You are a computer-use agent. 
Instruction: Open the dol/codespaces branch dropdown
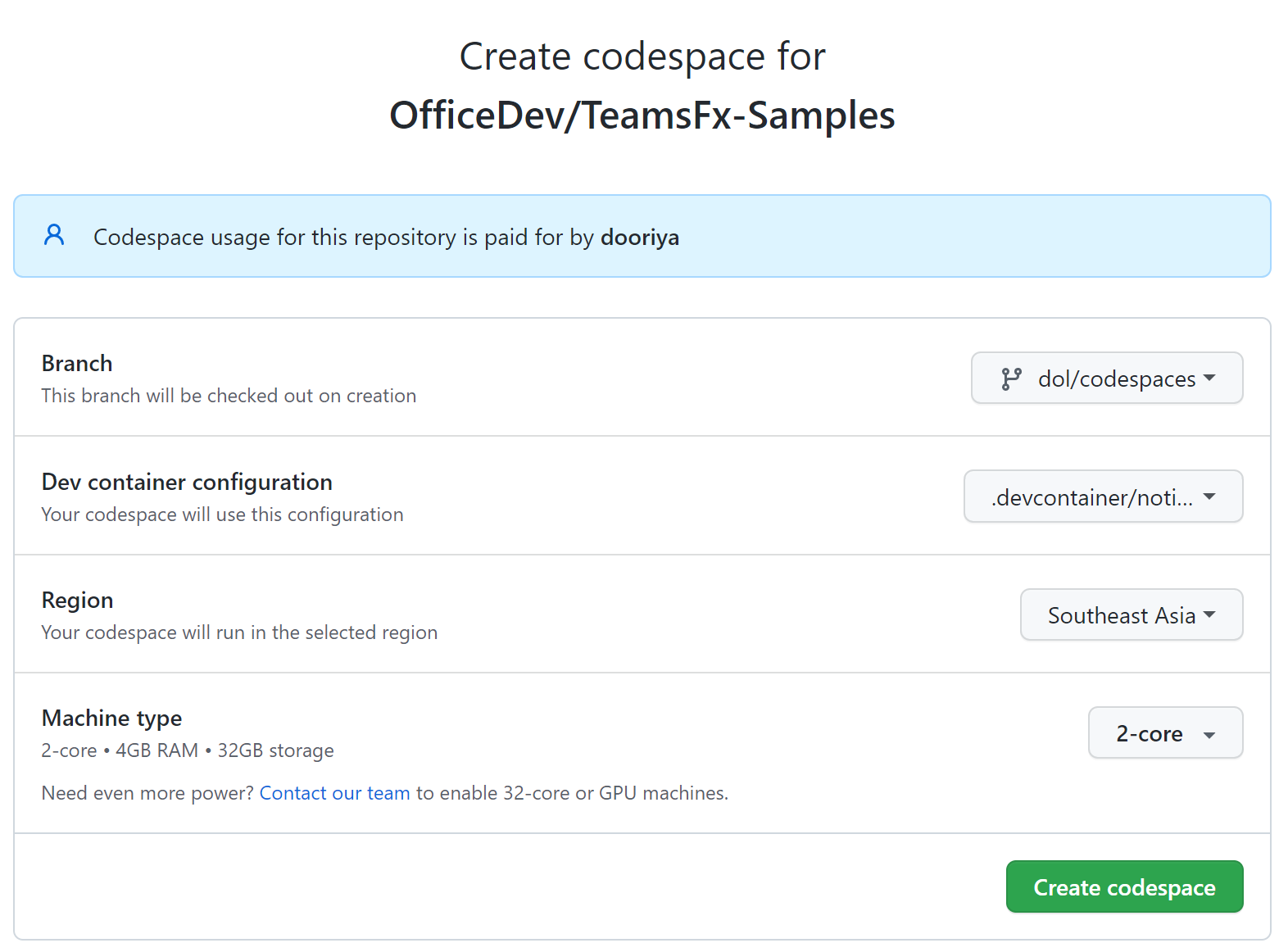point(1107,378)
